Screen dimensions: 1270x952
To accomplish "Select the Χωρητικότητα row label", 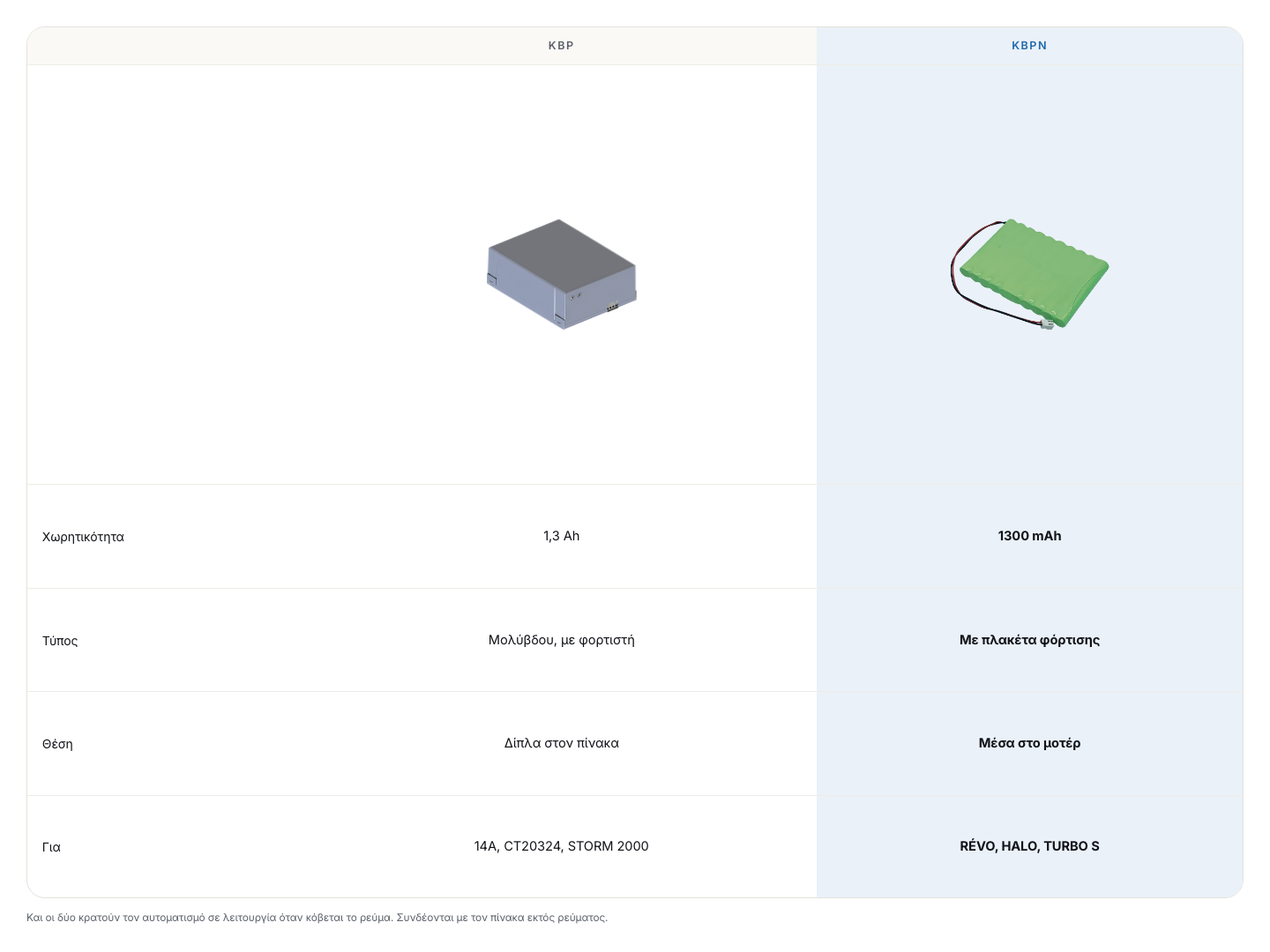I will click(83, 537).
